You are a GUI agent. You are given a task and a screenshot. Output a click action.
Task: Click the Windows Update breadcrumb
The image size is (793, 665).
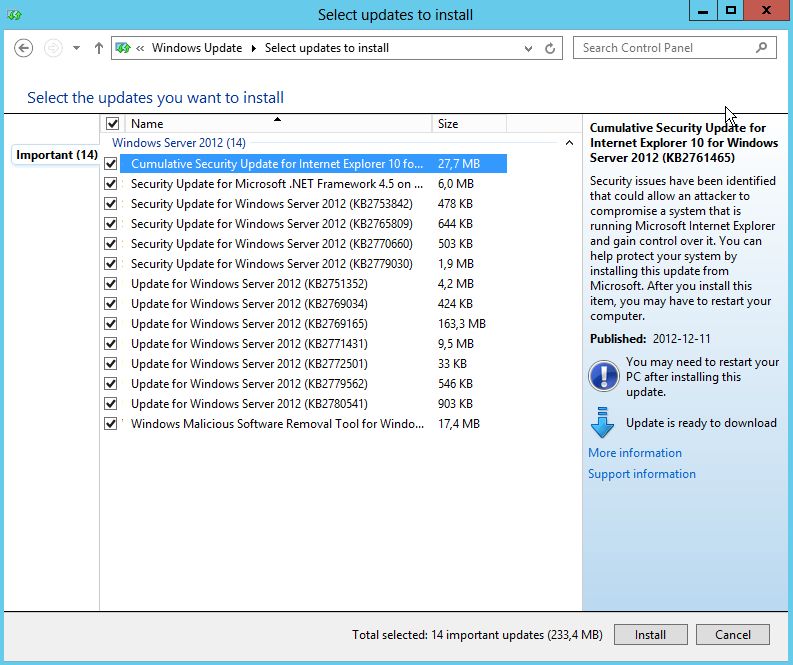[197, 48]
